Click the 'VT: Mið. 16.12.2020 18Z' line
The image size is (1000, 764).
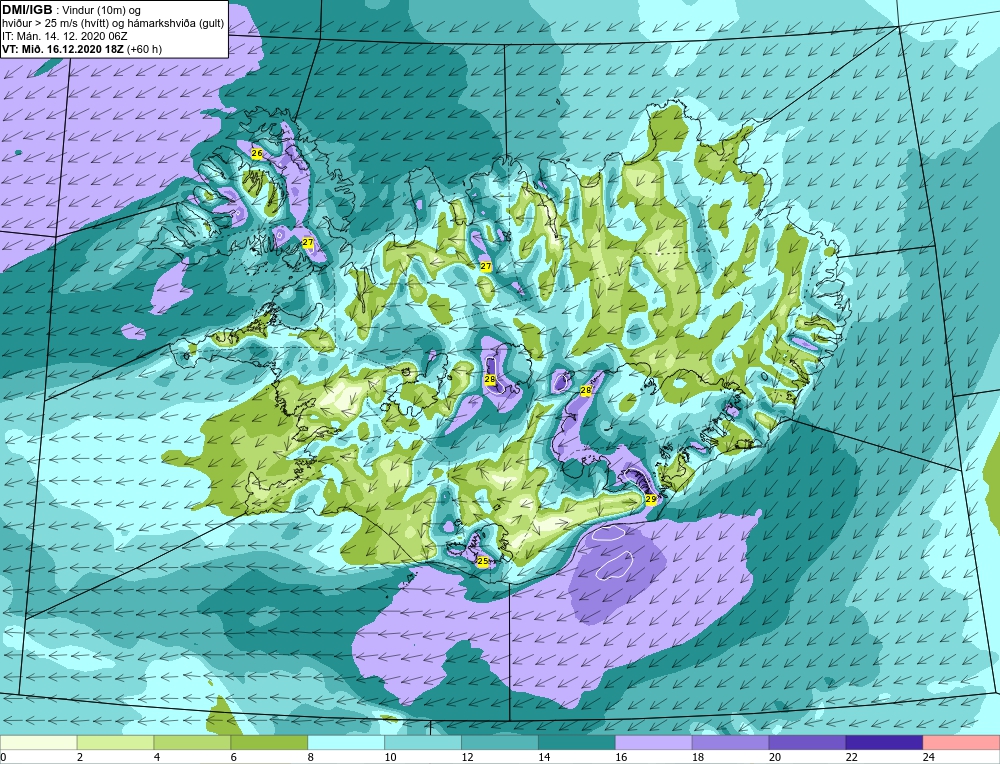click(63, 49)
